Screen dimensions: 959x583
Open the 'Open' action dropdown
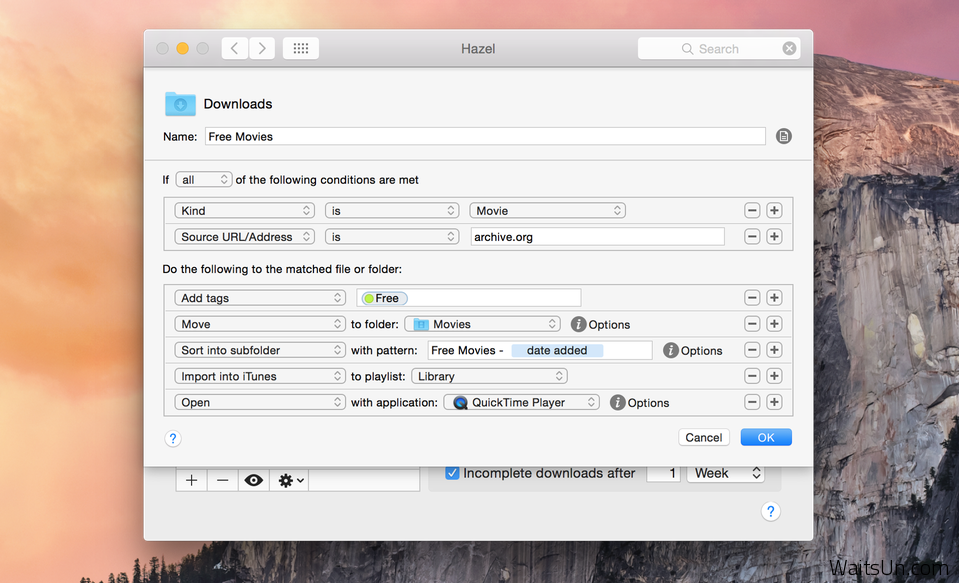coord(260,403)
